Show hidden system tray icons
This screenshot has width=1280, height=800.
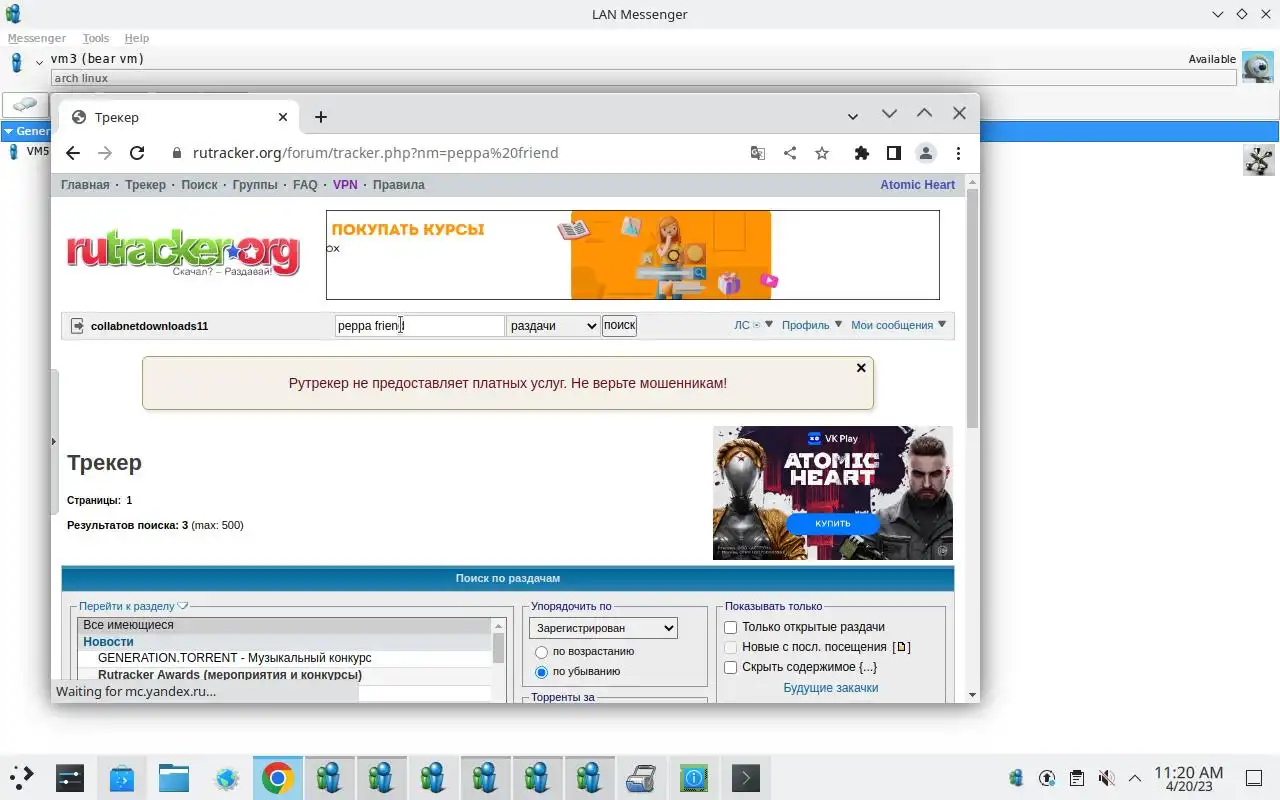pyautogui.click(x=1135, y=777)
